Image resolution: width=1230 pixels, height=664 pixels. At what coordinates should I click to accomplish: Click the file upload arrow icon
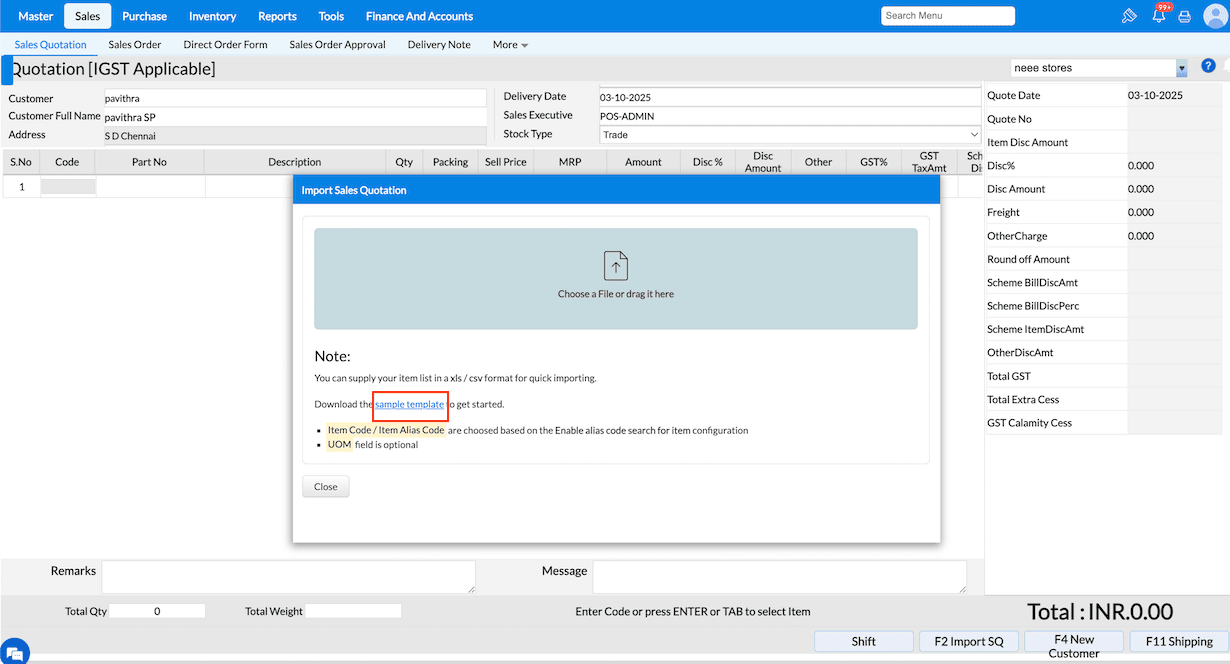[x=615, y=266]
